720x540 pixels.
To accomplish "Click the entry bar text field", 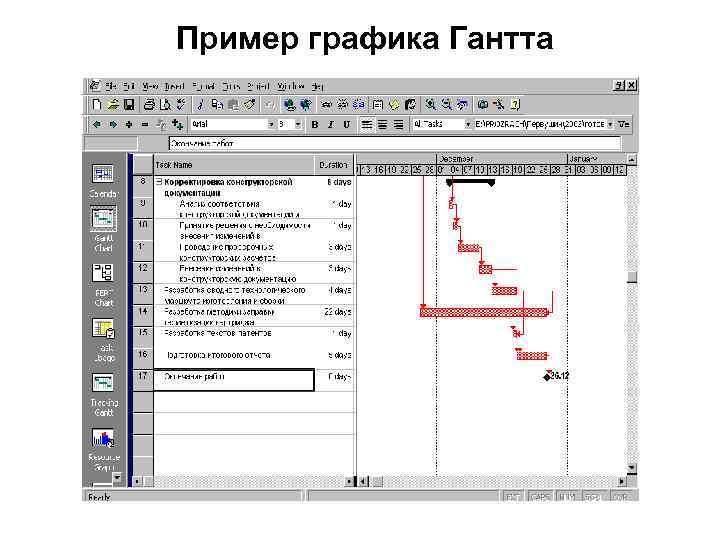I will 395,144.
